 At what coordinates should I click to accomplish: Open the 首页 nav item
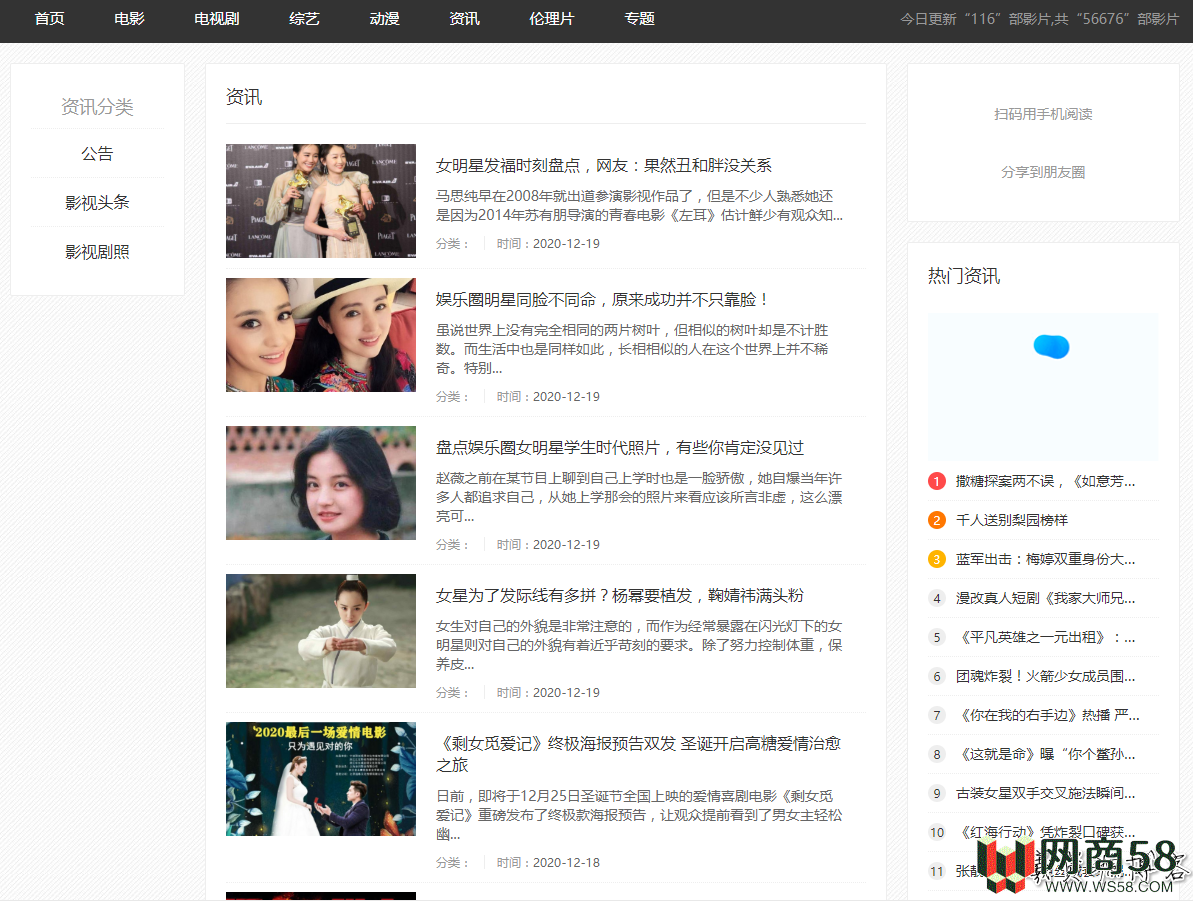point(49,19)
